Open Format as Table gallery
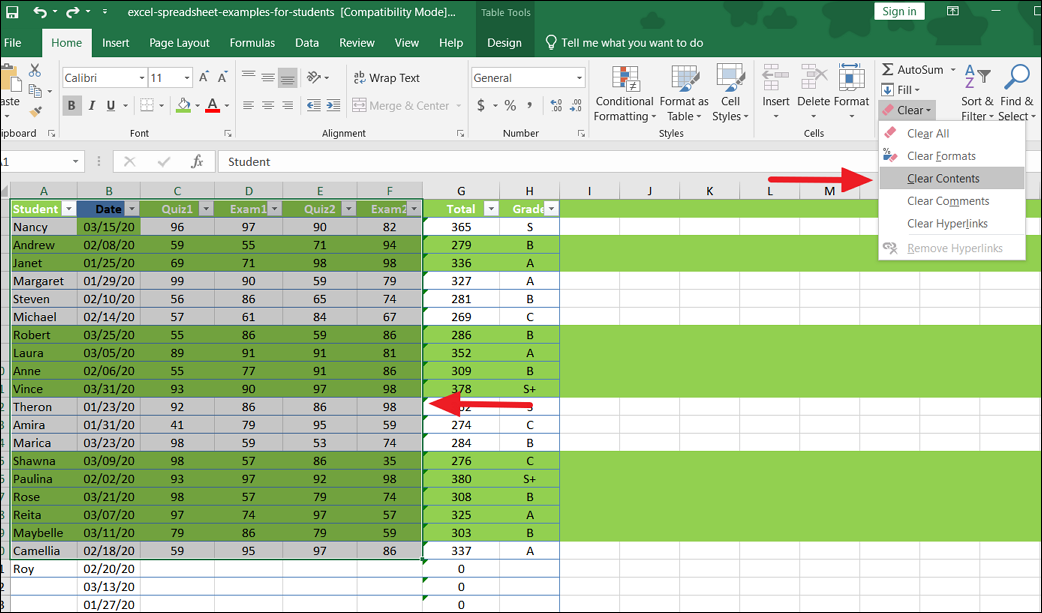Viewport: 1042px width, 613px height. pyautogui.click(x=684, y=93)
